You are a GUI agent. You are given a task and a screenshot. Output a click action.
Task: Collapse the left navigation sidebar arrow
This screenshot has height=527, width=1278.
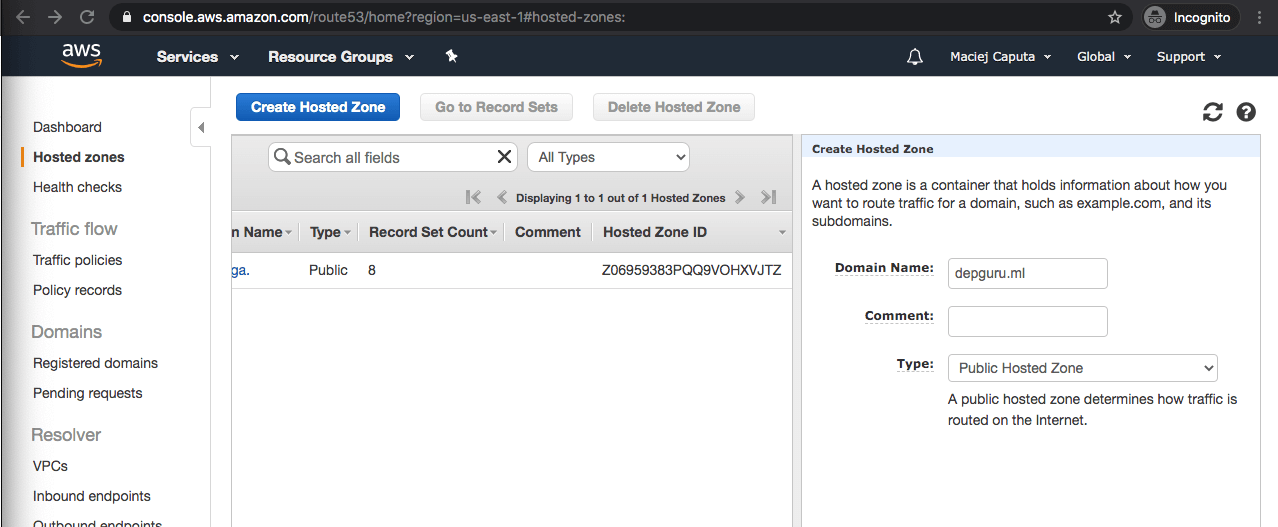tap(200, 128)
